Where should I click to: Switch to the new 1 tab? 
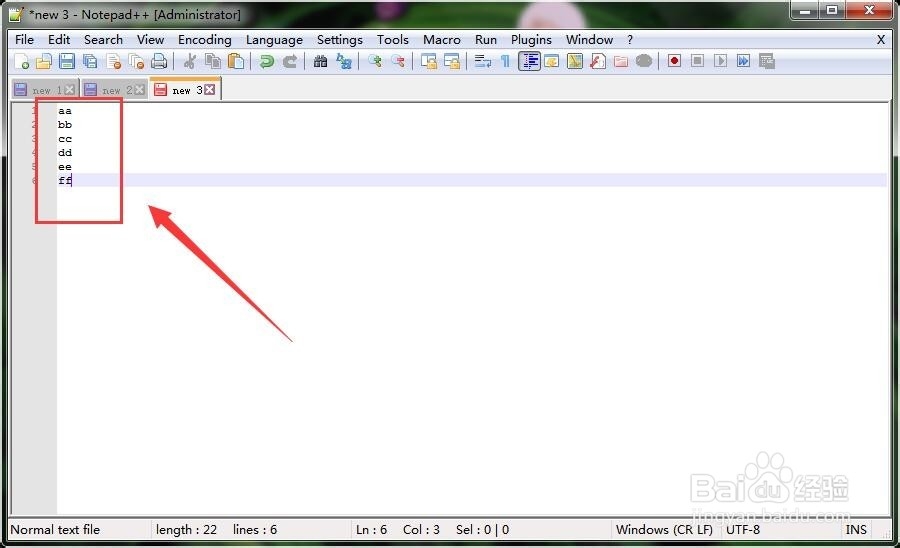[x=45, y=90]
